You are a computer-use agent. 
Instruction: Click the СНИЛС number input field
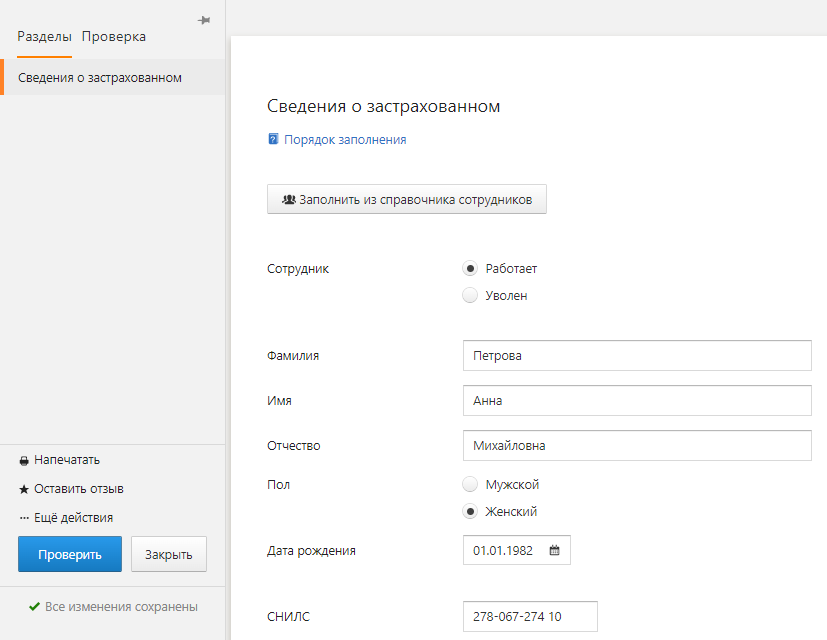pos(530,616)
